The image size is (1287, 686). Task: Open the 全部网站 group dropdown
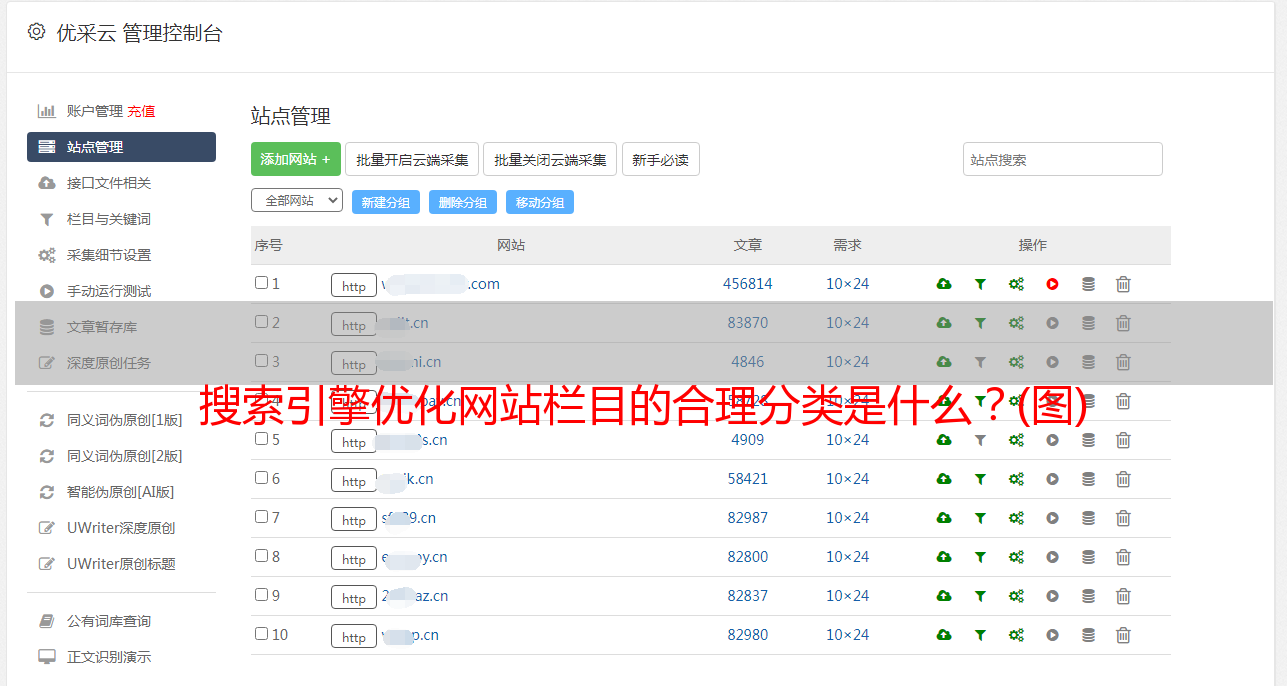click(297, 201)
